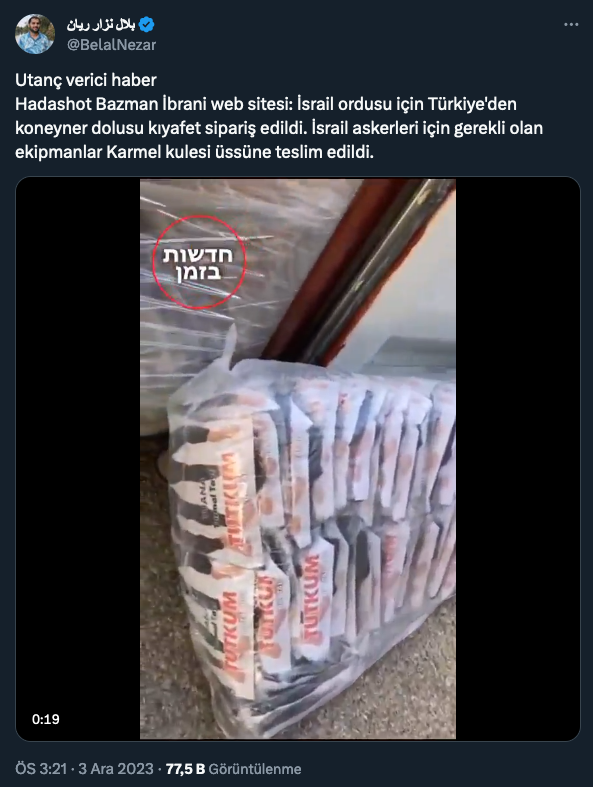Open the author's profile picture
This screenshot has width=593, height=787.
pos(35,34)
